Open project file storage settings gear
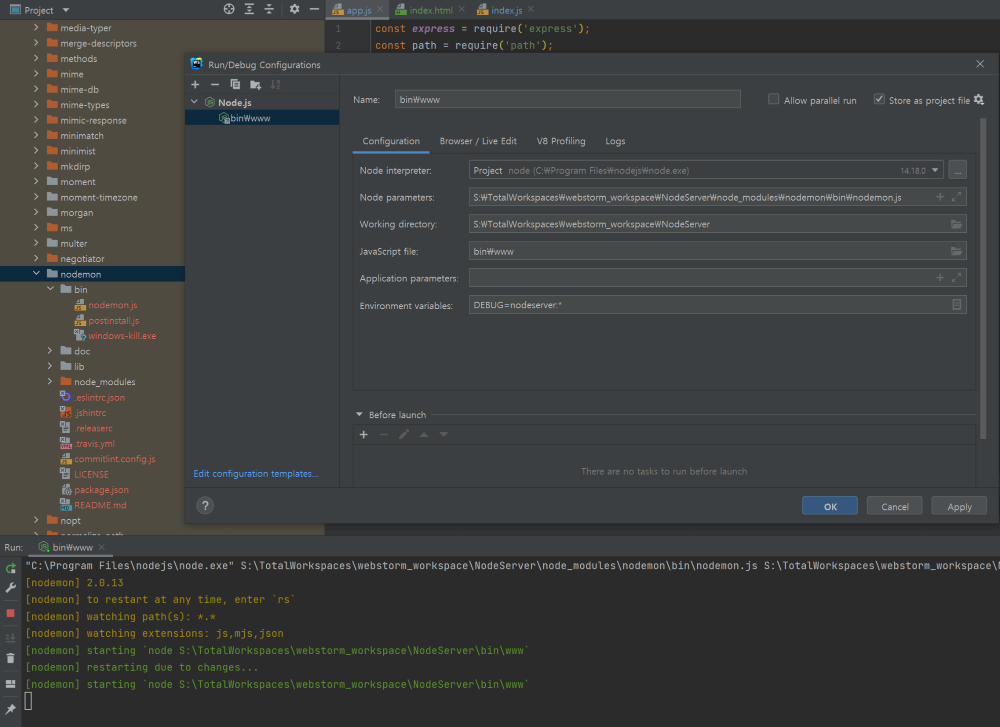This screenshot has width=1000, height=727. 979,99
